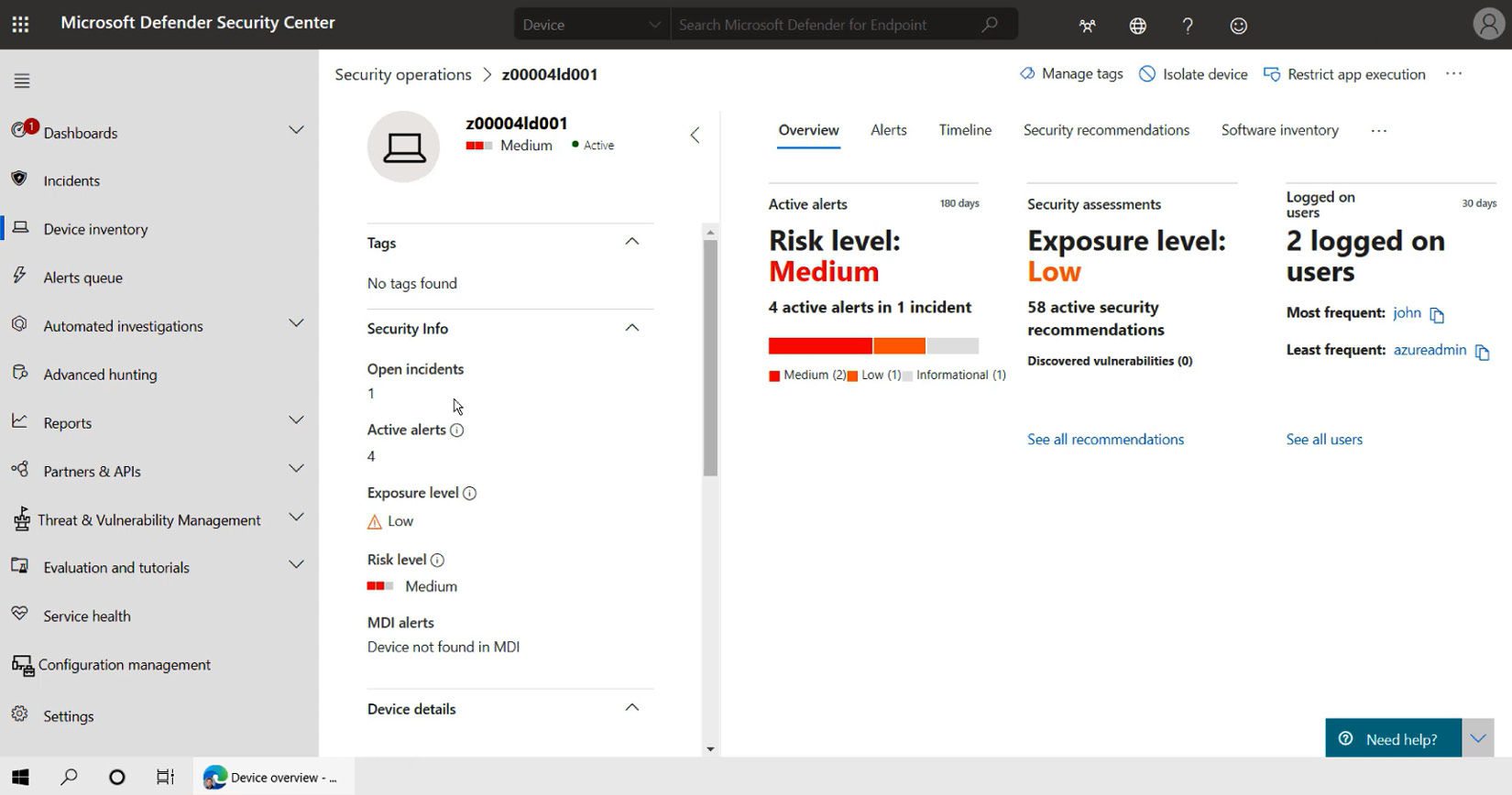The width and height of the screenshot is (1512, 795).
Task: Open the Software inventory tab
Action: coord(1279,130)
